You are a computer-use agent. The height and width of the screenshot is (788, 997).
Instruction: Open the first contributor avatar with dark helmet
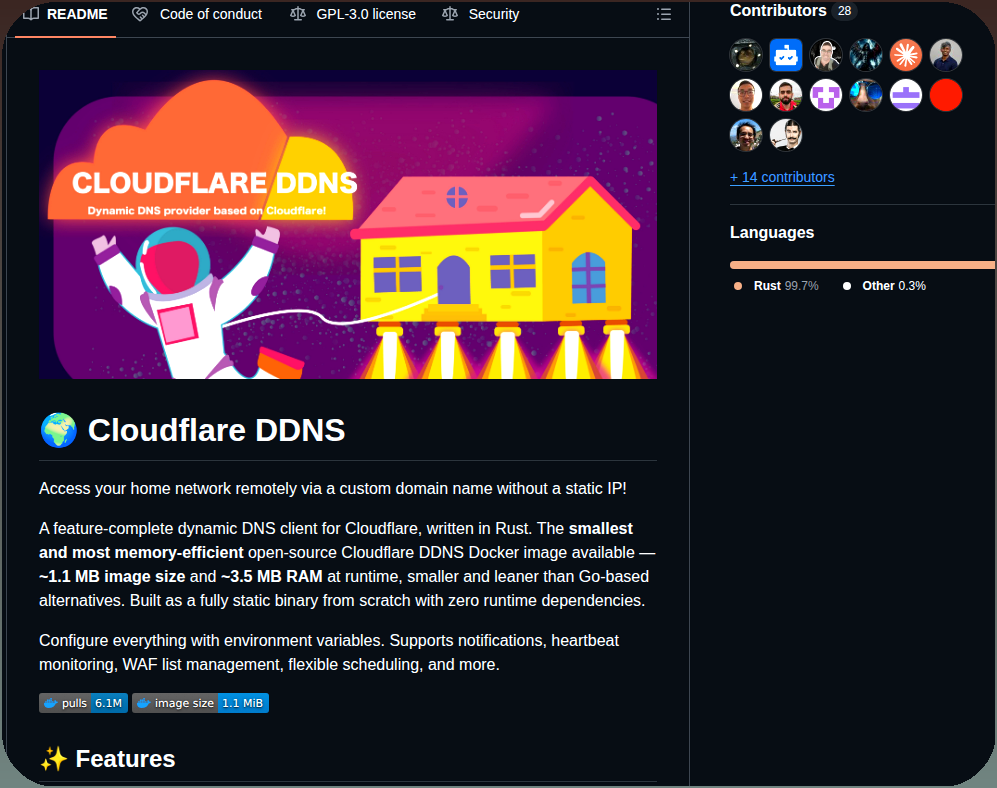click(x=746, y=55)
